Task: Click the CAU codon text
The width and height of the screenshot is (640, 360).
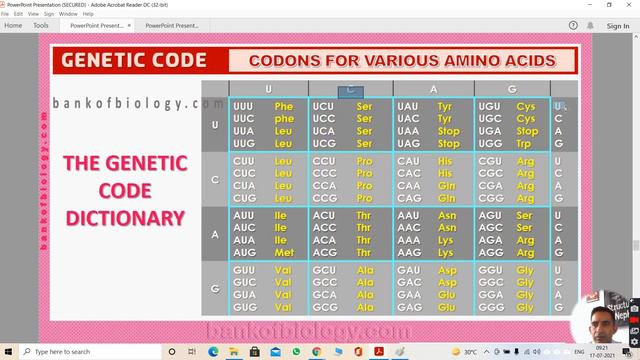Action: (x=408, y=161)
